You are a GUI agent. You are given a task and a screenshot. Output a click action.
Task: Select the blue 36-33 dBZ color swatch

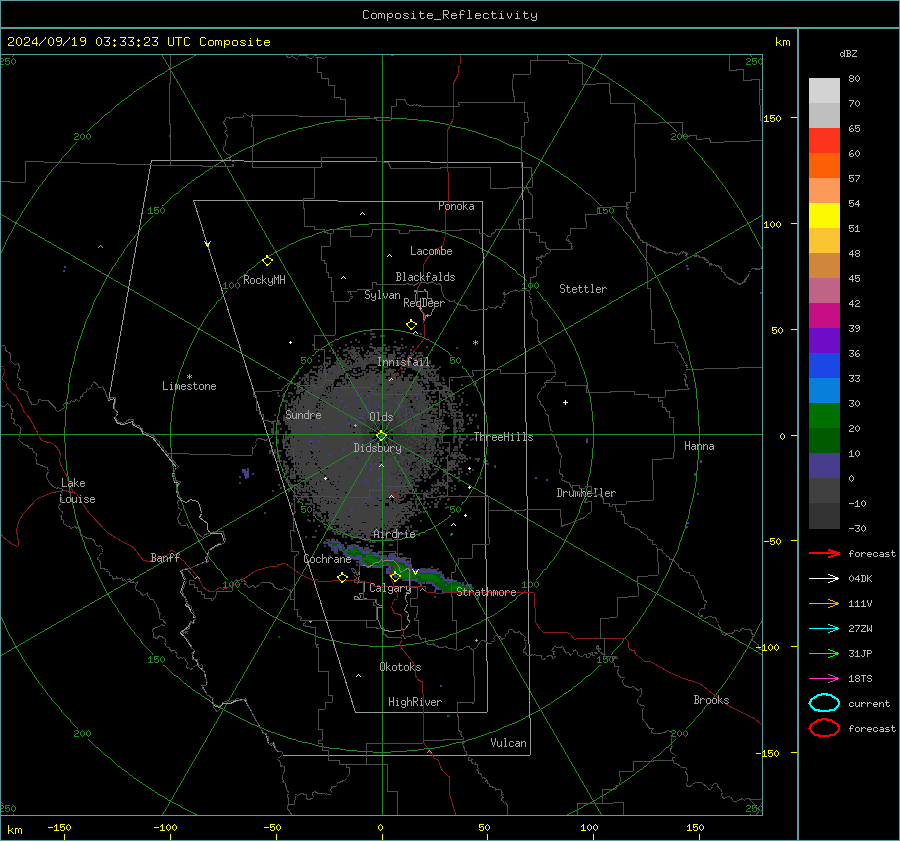(824, 365)
